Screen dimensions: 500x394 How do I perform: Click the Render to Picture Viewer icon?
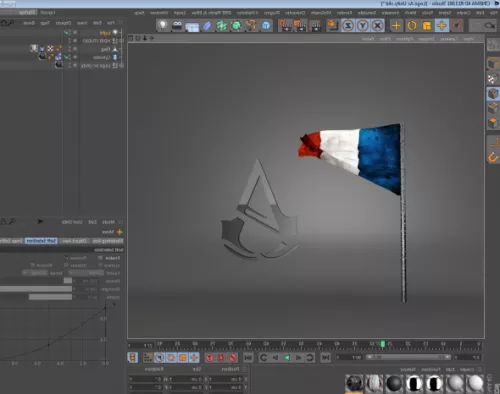(300, 26)
